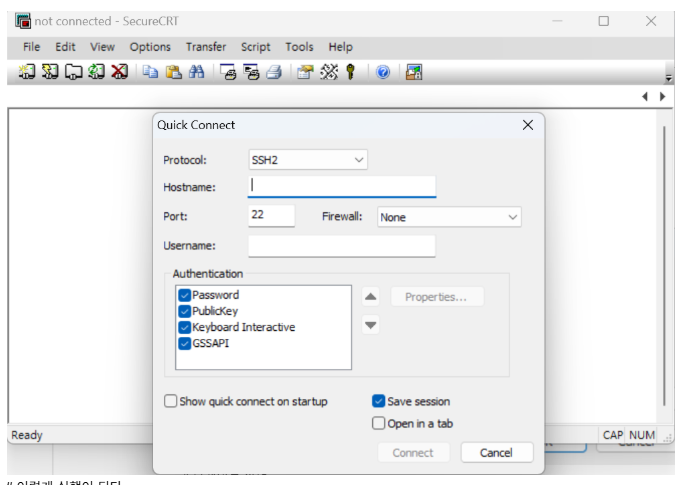Open the Protocol SSH2 dropdown
This screenshot has width=679, height=485.
click(308, 160)
